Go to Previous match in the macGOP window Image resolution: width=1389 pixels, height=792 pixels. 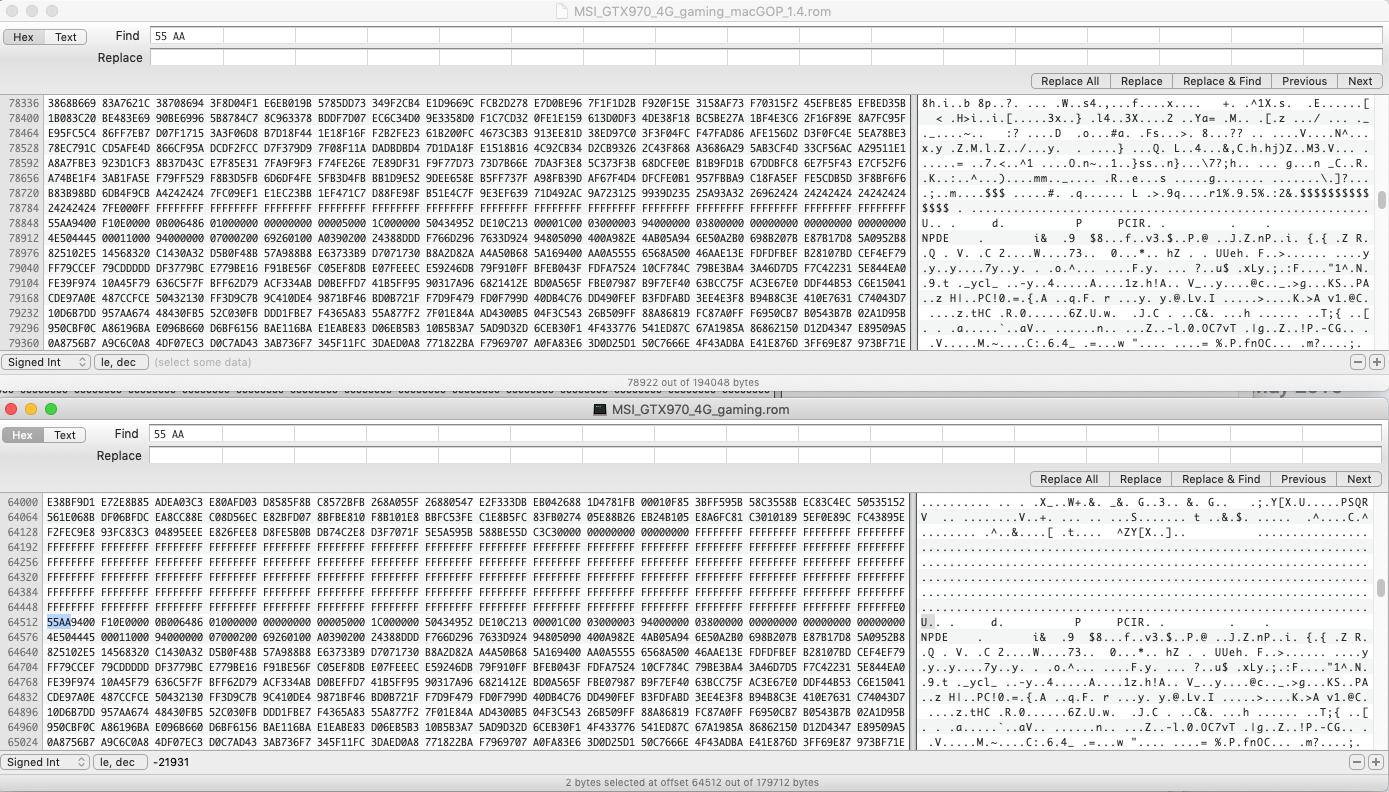point(1304,81)
